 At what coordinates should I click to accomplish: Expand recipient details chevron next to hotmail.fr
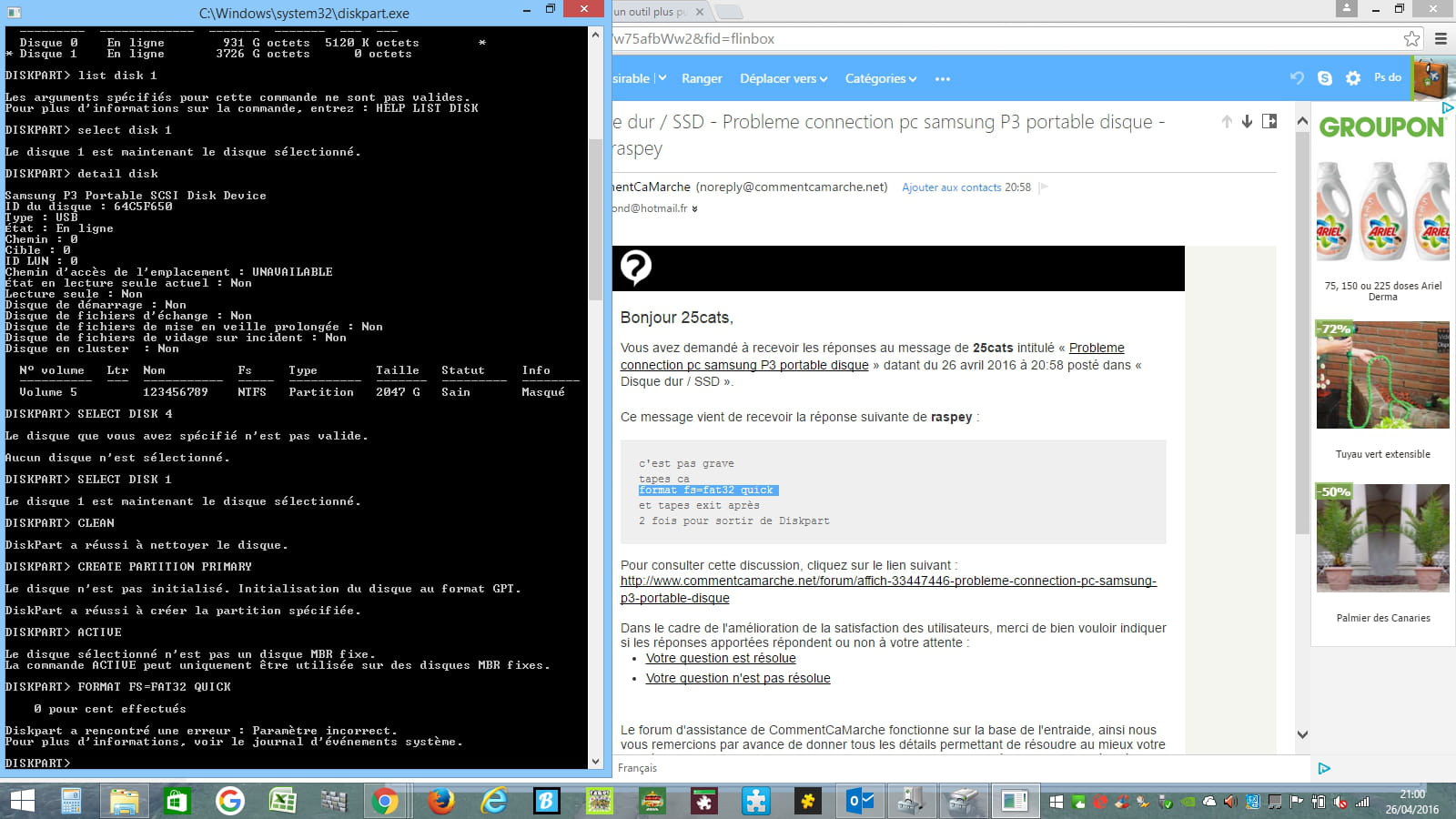[x=695, y=209]
